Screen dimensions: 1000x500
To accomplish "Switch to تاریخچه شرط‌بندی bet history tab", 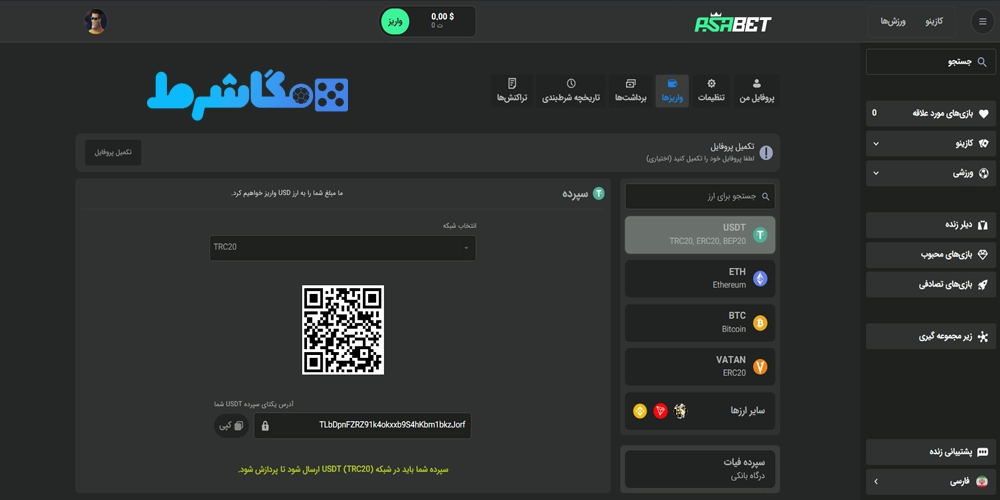I will (x=571, y=91).
